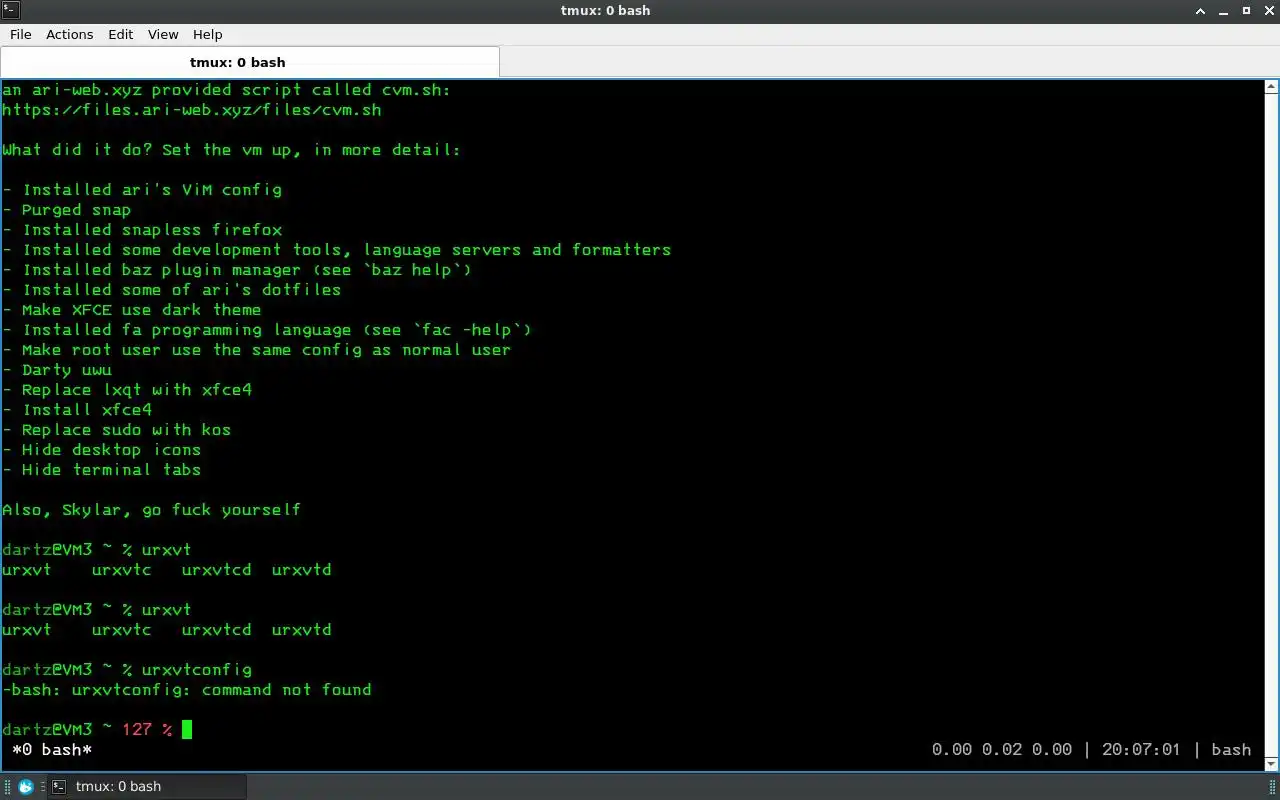
Task: Click the load averages '0.00 0.02 0.00'
Action: [x=1002, y=750]
